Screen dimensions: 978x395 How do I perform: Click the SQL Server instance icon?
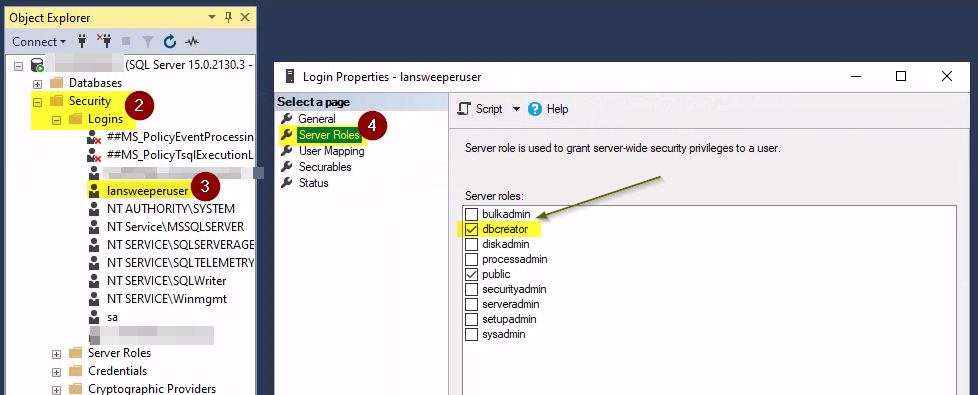coord(37,65)
